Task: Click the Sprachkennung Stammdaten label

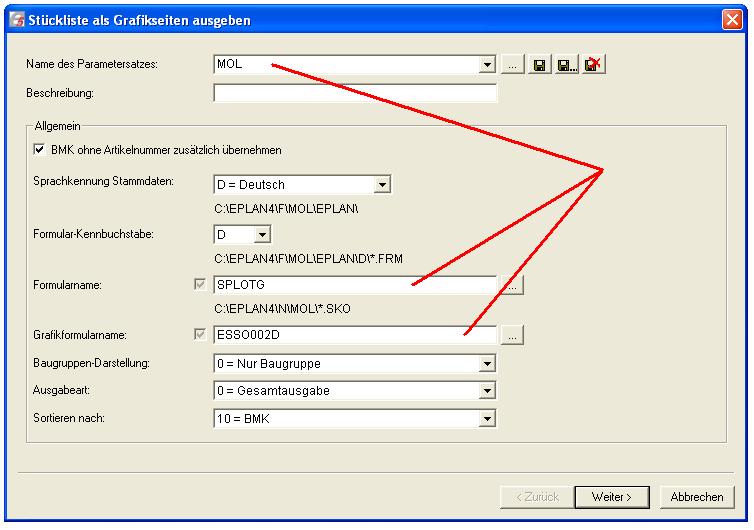Action: (x=103, y=181)
